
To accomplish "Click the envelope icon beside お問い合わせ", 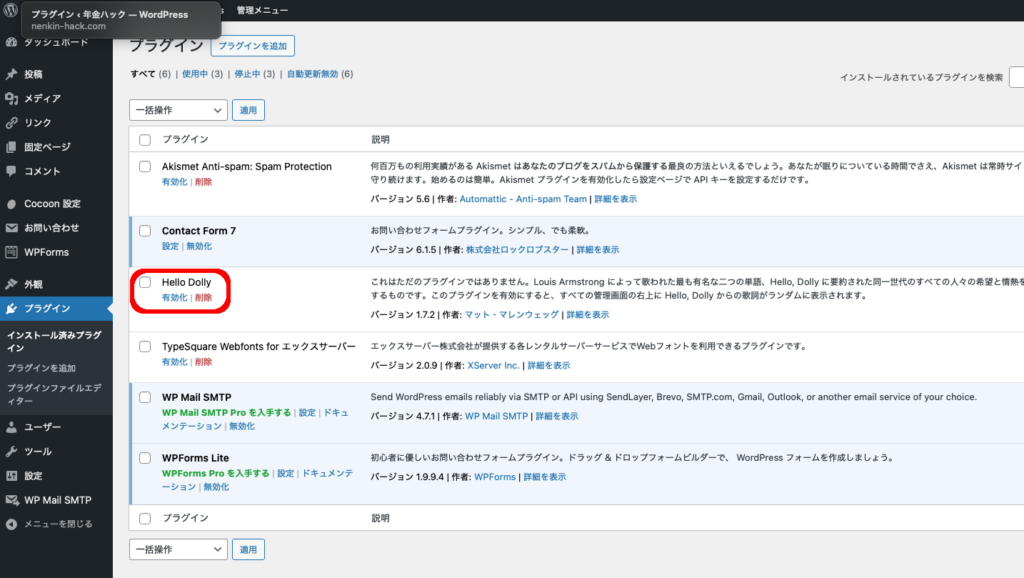I will coord(11,228).
